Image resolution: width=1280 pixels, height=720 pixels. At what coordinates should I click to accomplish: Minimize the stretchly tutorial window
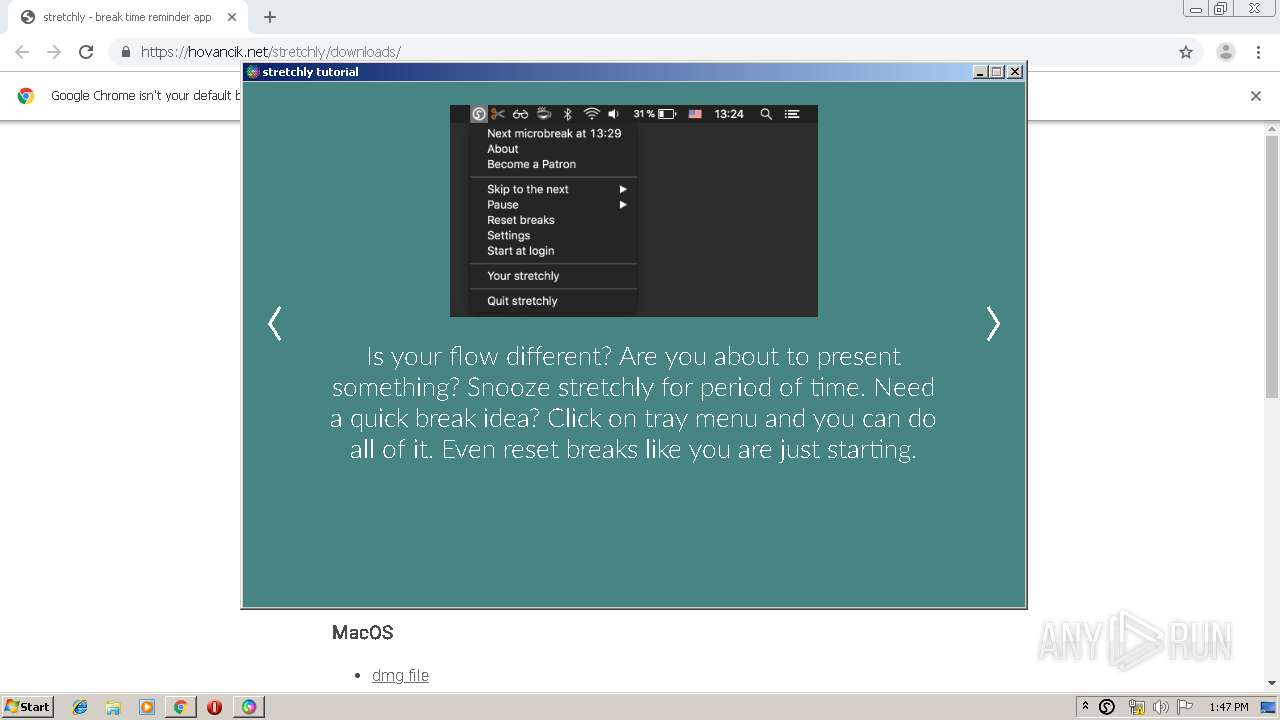[x=981, y=72]
